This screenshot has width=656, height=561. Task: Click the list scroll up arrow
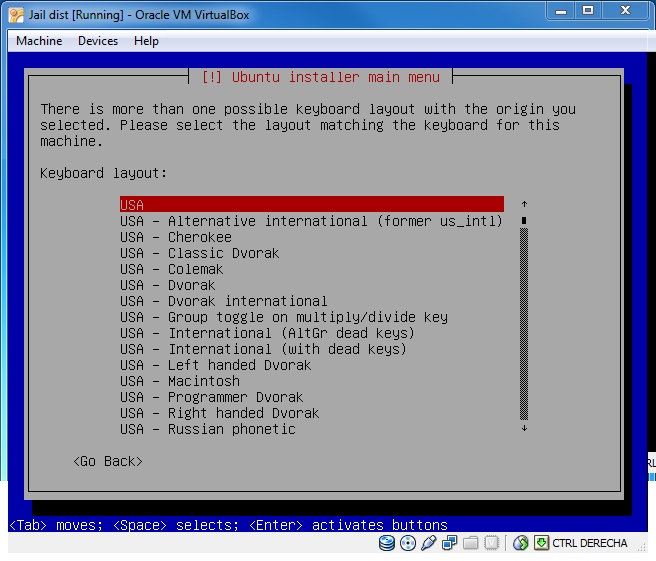click(x=524, y=204)
